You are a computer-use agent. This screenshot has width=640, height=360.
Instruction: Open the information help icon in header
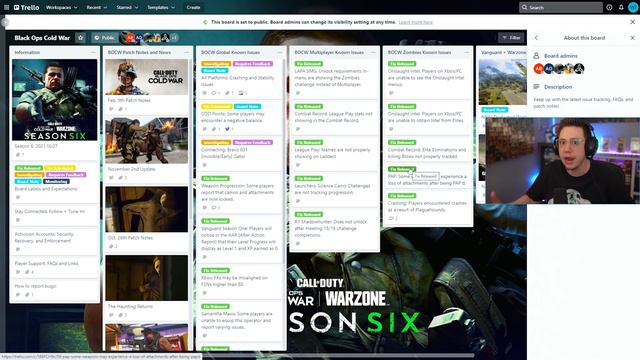pyautogui.click(x=609, y=7)
